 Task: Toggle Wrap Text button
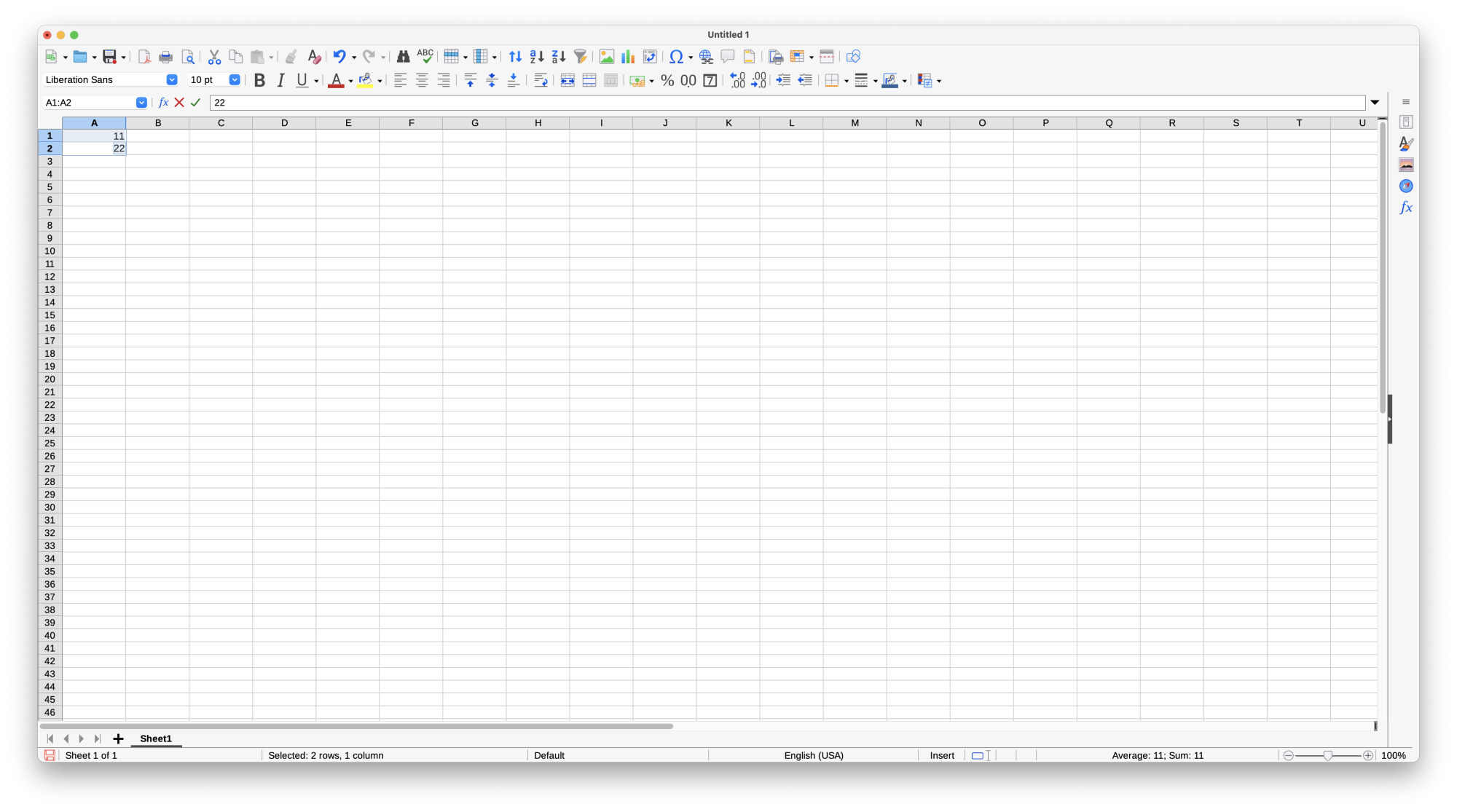(541, 81)
